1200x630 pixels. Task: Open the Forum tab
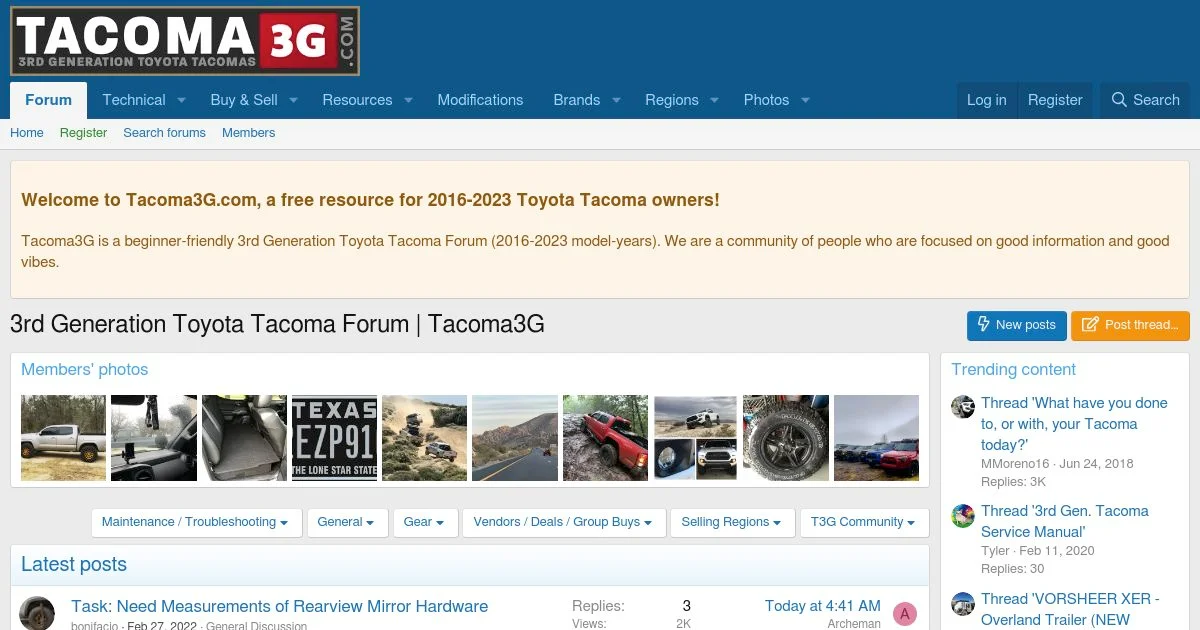click(x=48, y=100)
